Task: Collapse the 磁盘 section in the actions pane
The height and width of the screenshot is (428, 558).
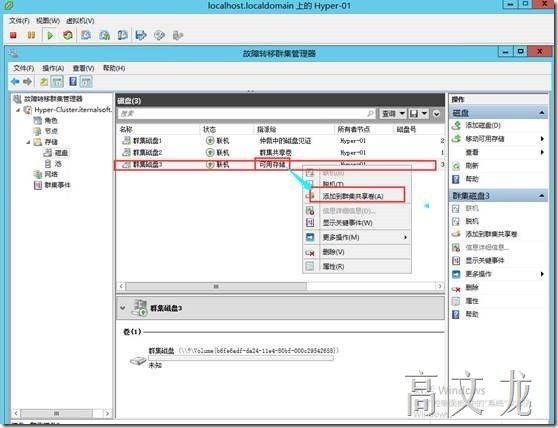Action: pos(542,113)
